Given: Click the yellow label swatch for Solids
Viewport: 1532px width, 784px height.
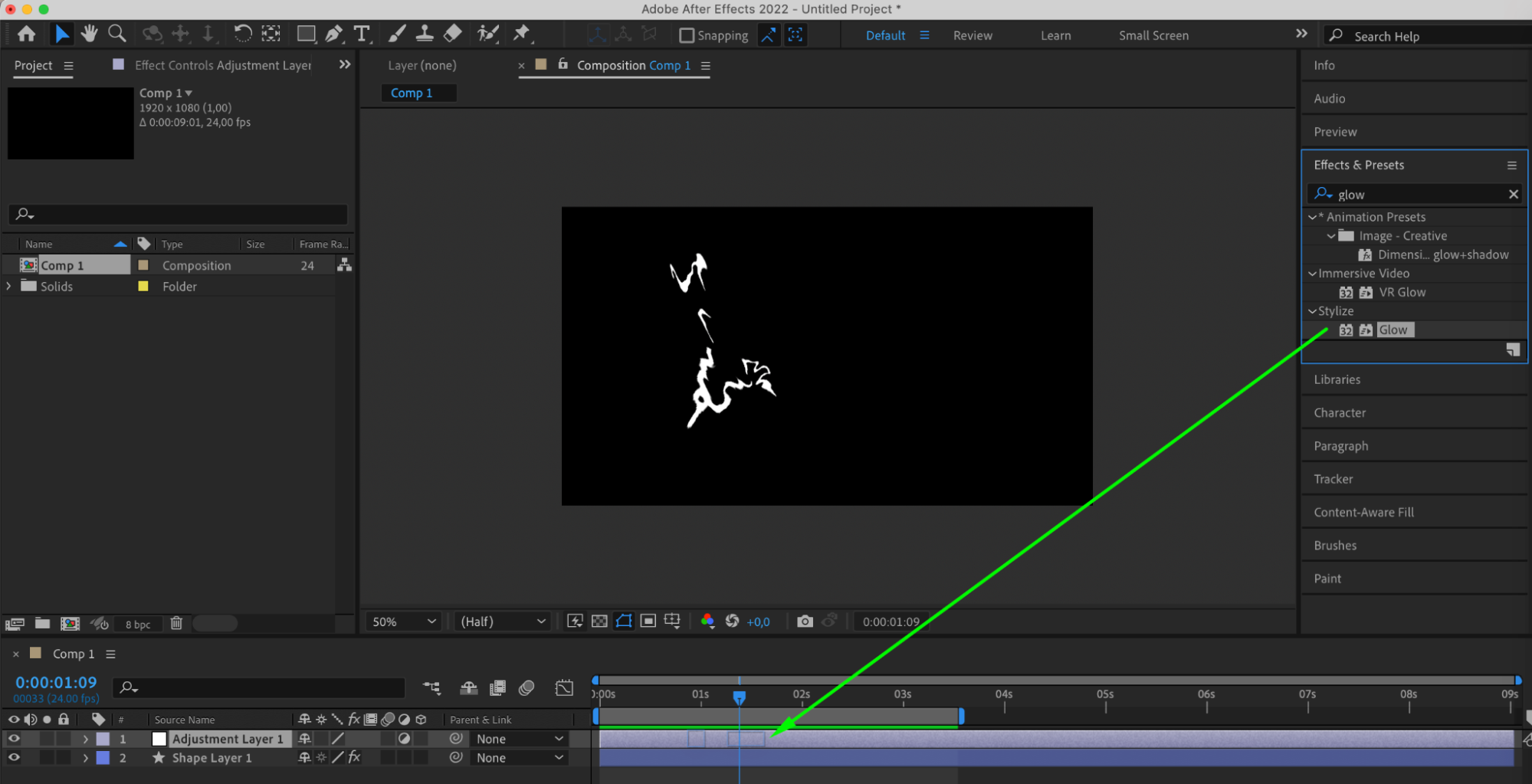Looking at the screenshot, I should pyautogui.click(x=143, y=286).
